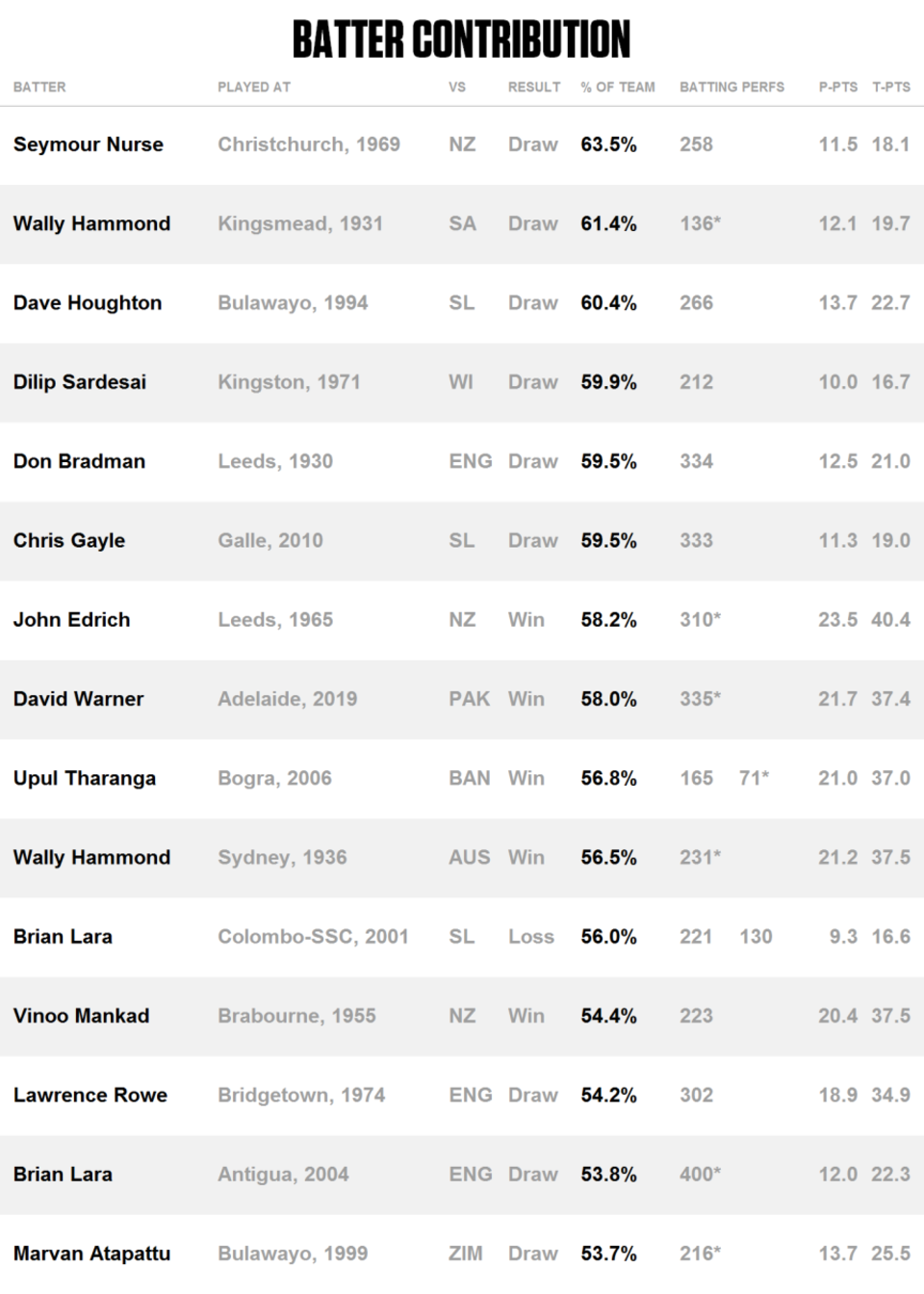924x1294 pixels.
Task: Click Marvan Atapattu's name
Action: pyautogui.click(x=91, y=1254)
